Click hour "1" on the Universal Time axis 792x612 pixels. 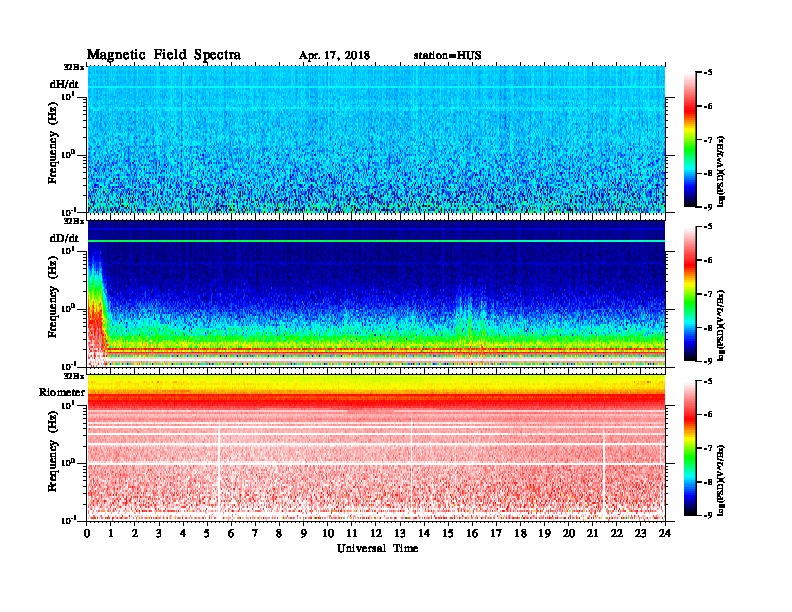(111, 534)
